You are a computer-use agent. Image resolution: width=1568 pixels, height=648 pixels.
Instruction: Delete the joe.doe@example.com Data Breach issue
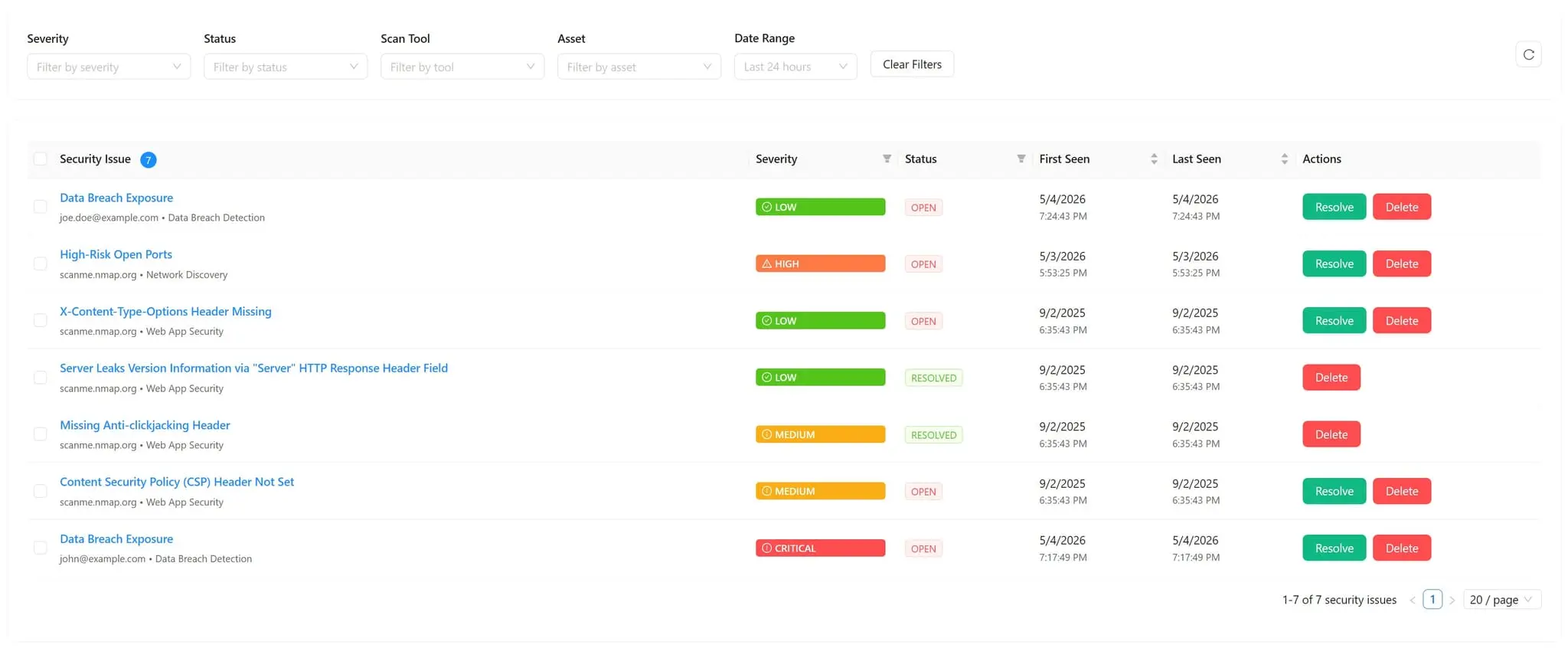point(1401,207)
